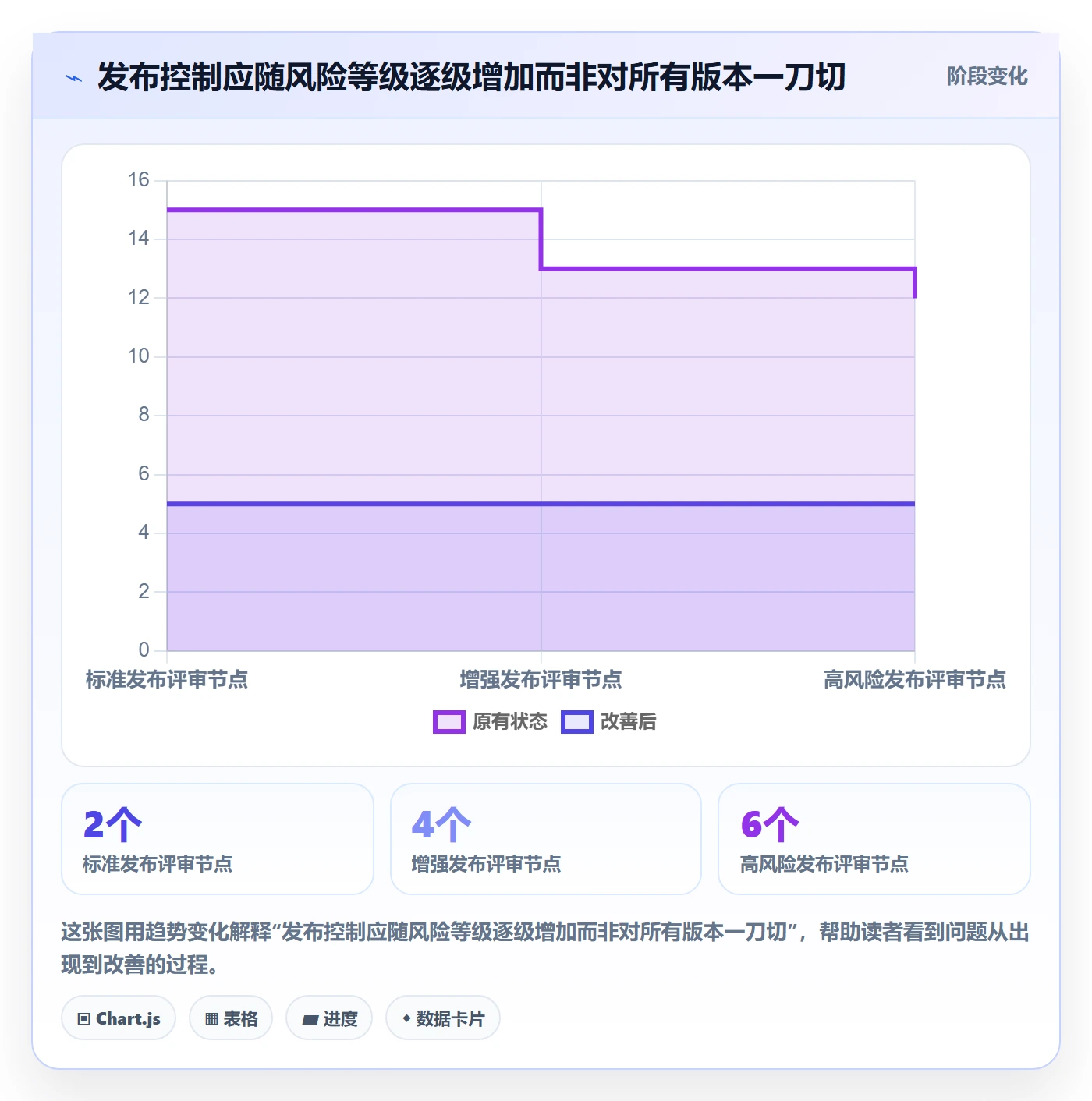Screen dimensions: 1092x1101
Task: Click the y-axis value 10
Action: (x=139, y=356)
